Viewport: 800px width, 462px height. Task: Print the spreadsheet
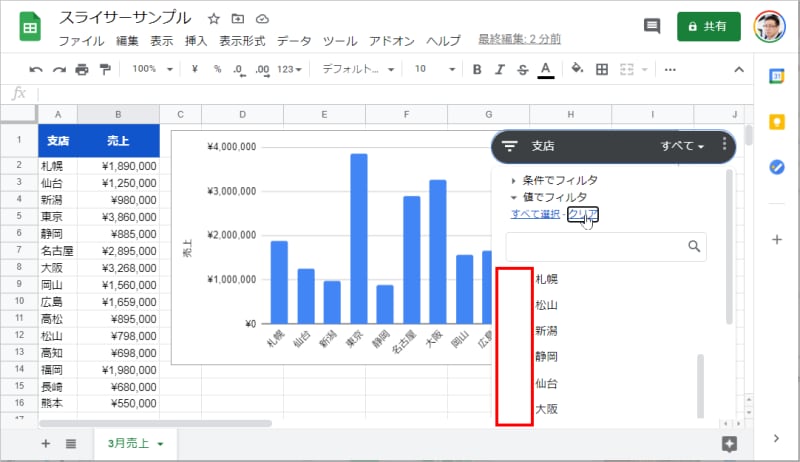coord(82,69)
